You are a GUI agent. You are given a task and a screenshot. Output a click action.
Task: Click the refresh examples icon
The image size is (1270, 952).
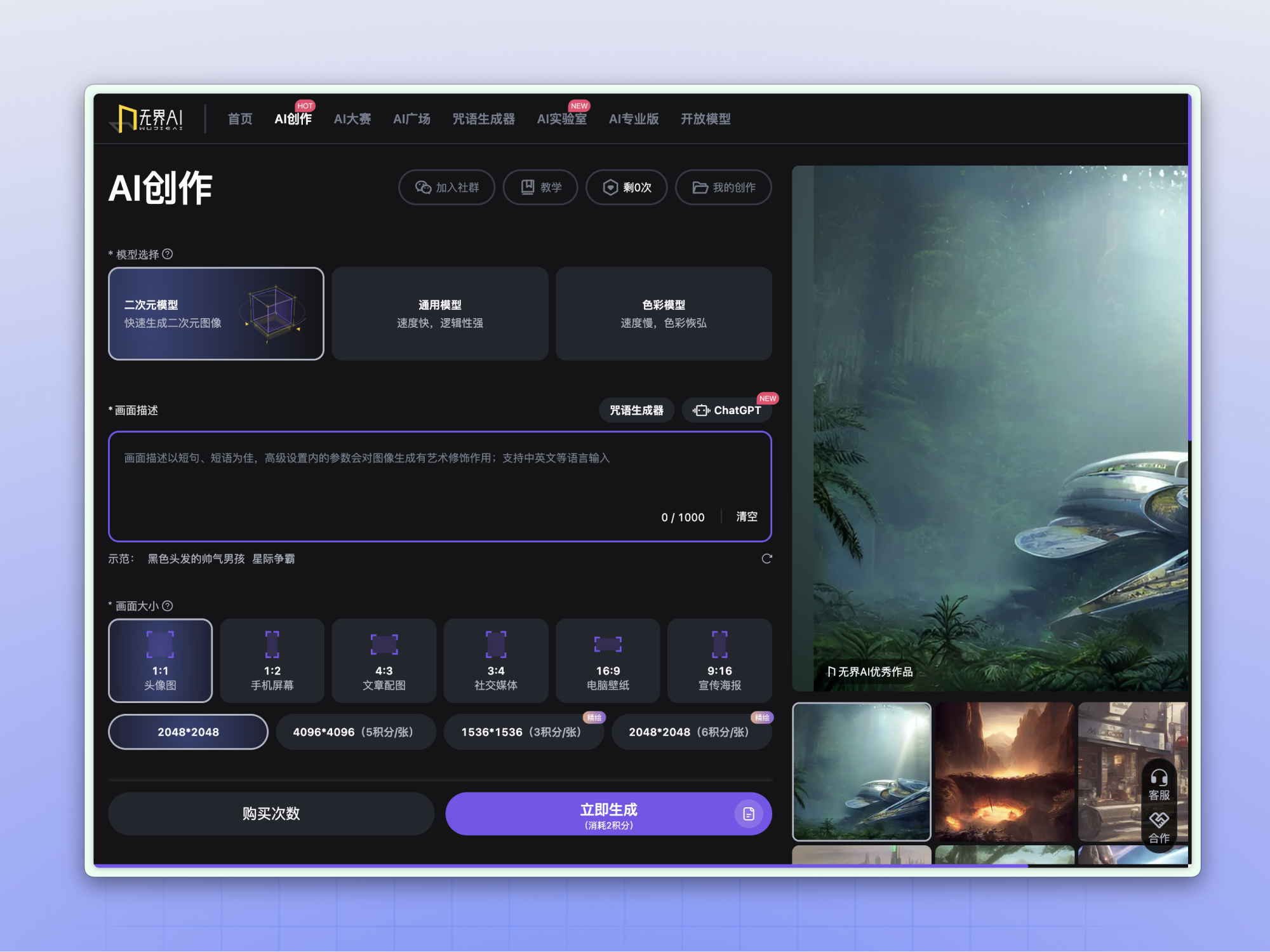[x=766, y=559]
